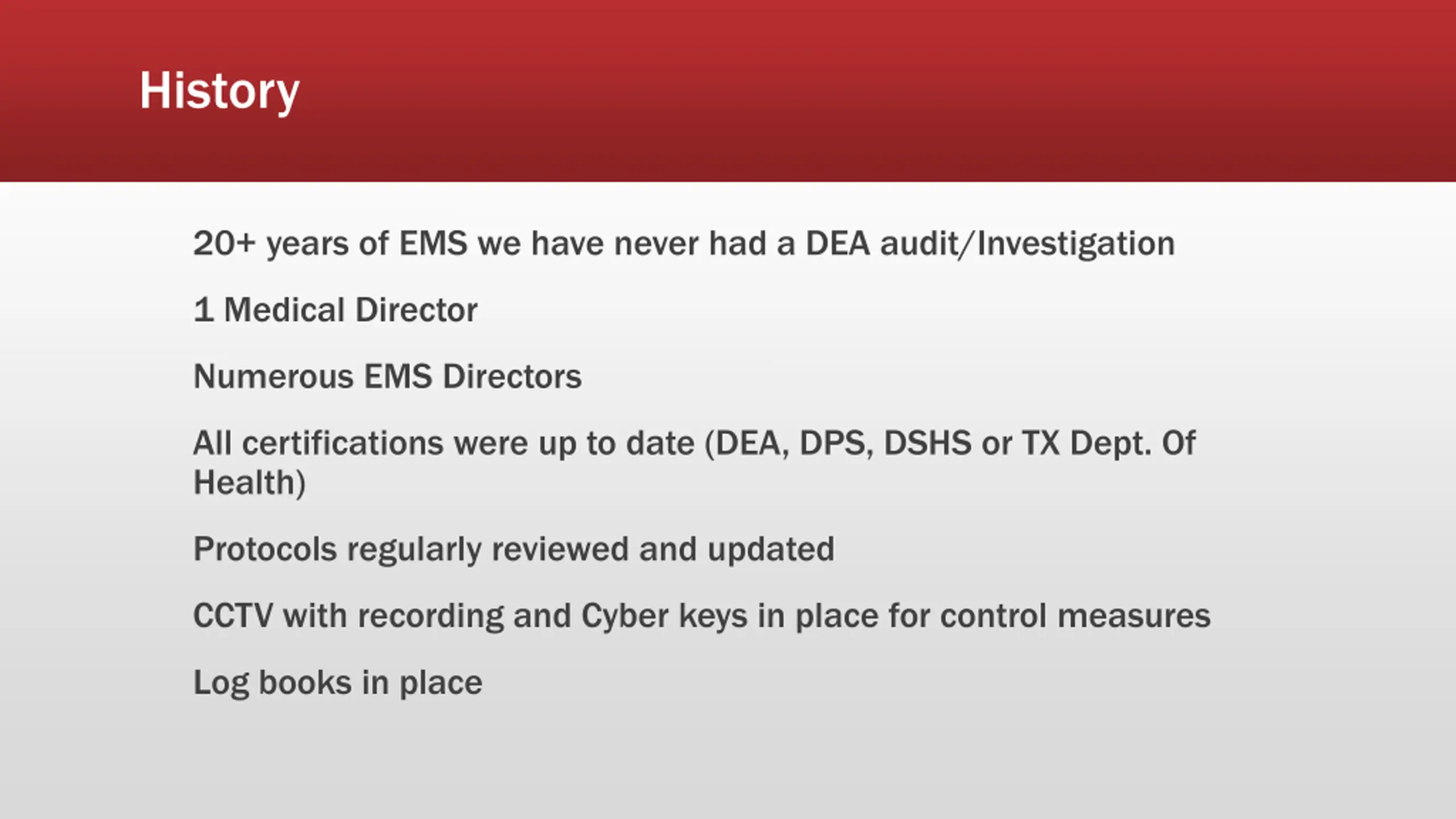Click the words 'DEA audit/Investigation'
Screen dimensions: 1456x819
[x=990, y=244]
